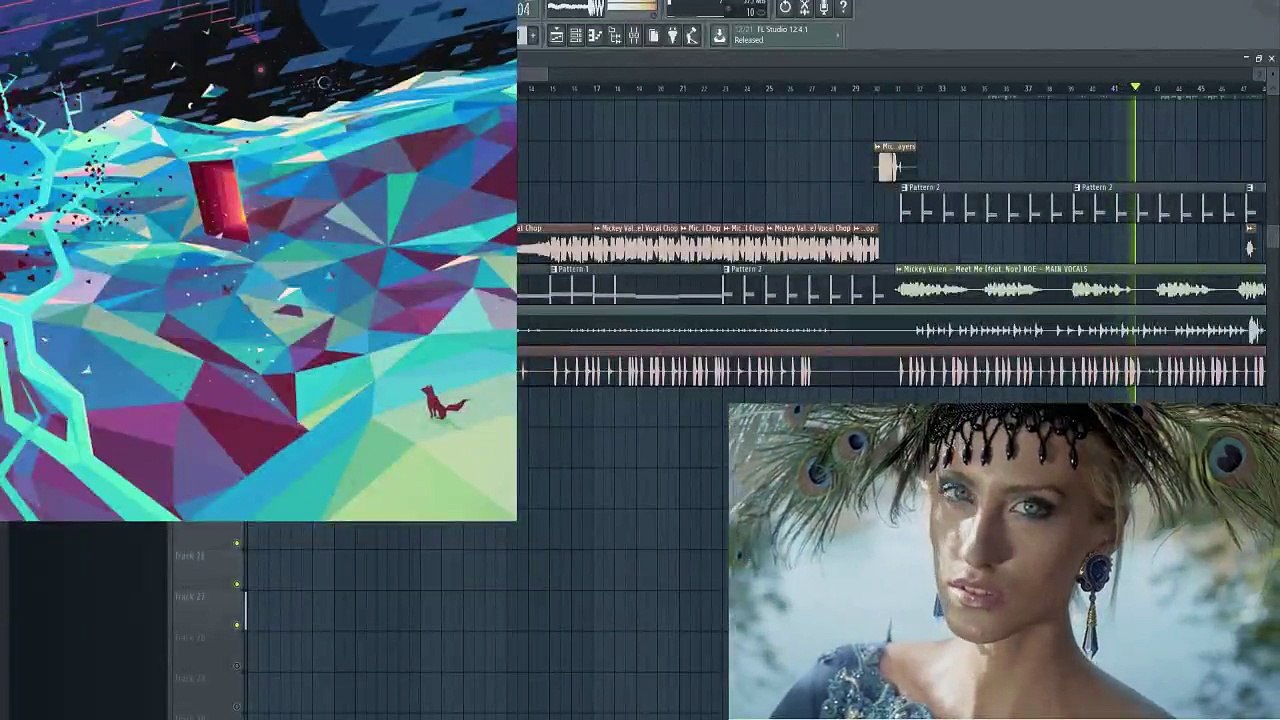The image size is (1280, 720).
Task: Click the red door in the game window
Action: [x=218, y=200]
